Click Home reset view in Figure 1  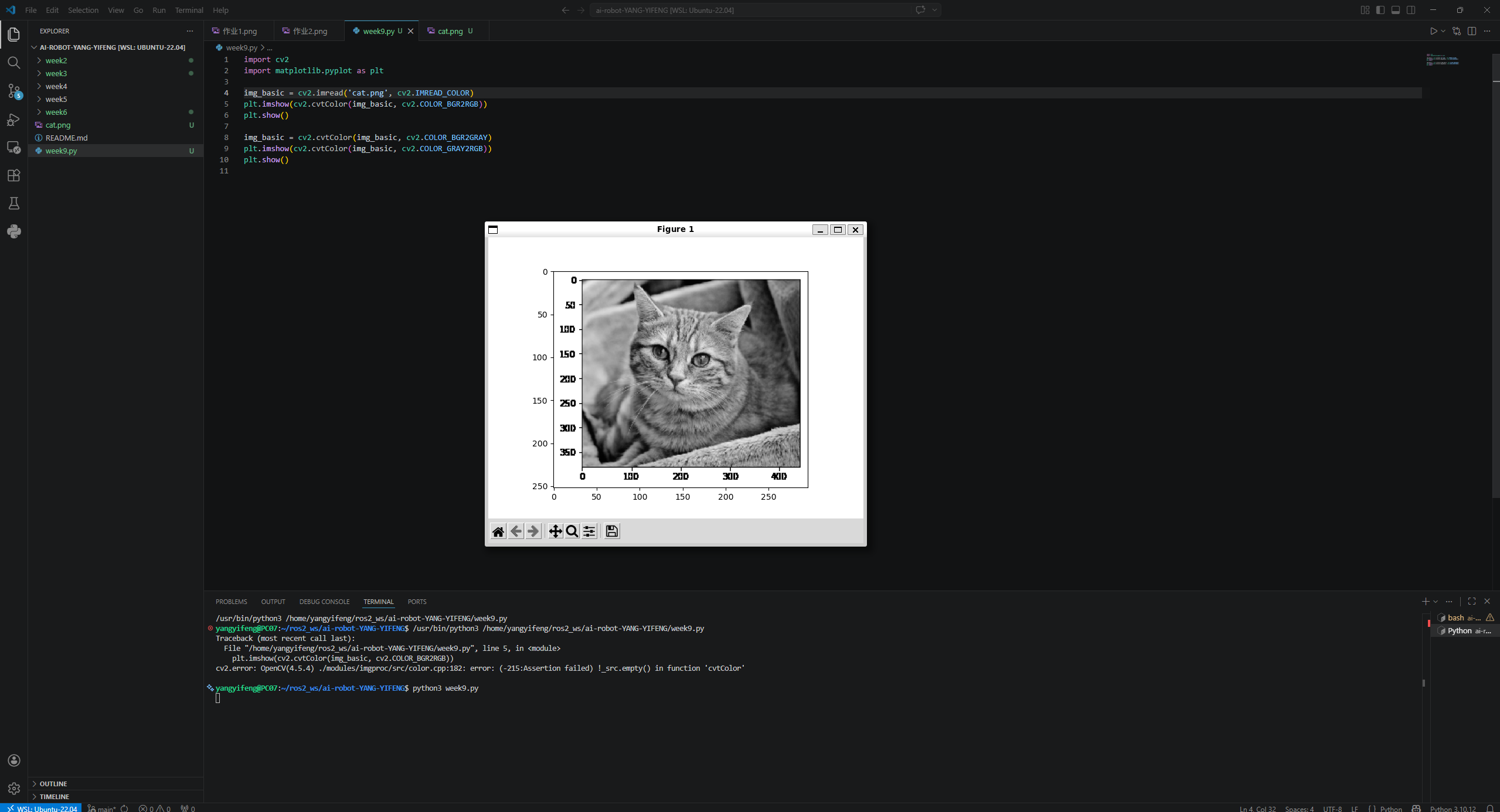tap(498, 531)
